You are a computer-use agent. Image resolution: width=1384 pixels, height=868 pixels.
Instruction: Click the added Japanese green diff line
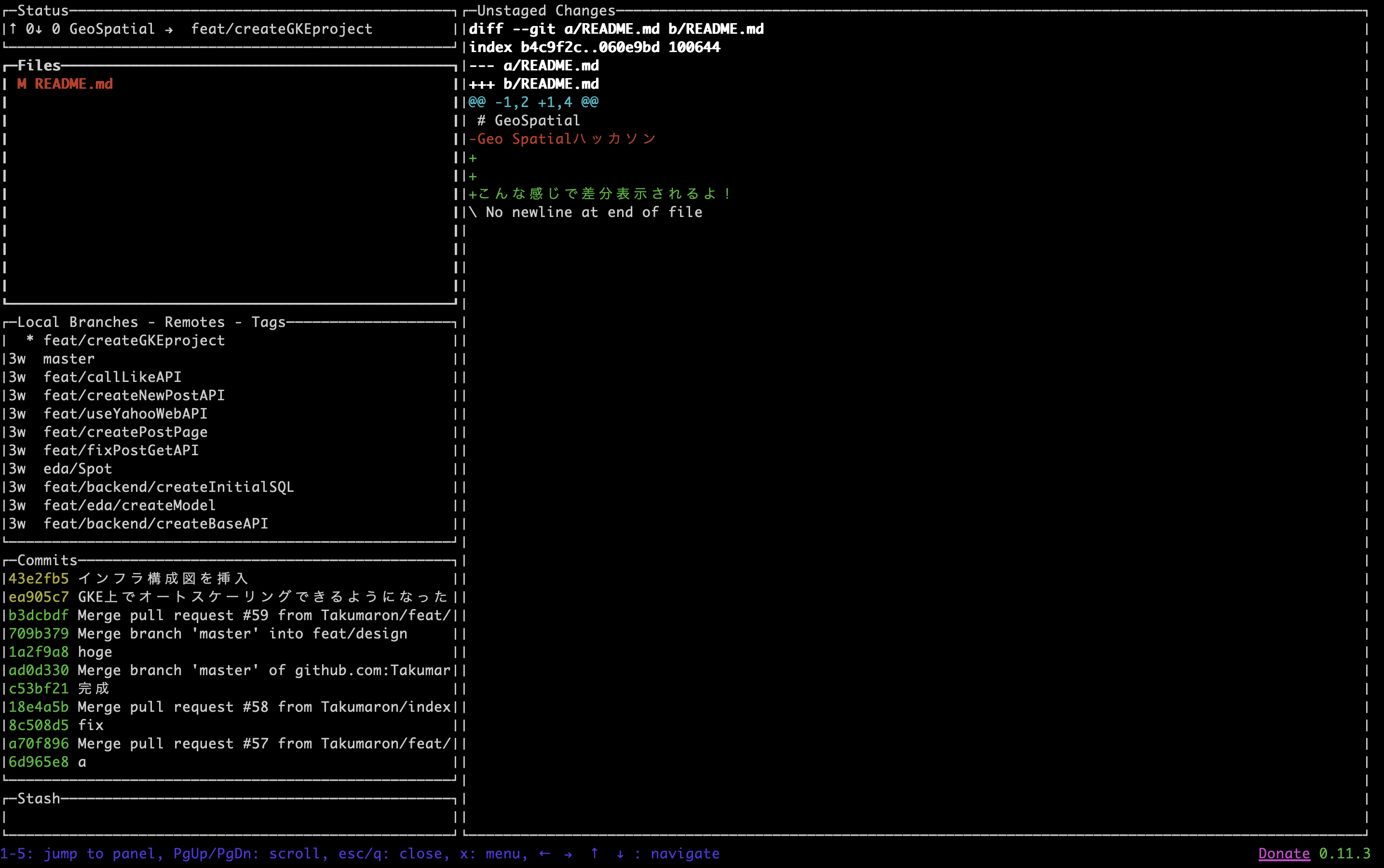point(600,194)
